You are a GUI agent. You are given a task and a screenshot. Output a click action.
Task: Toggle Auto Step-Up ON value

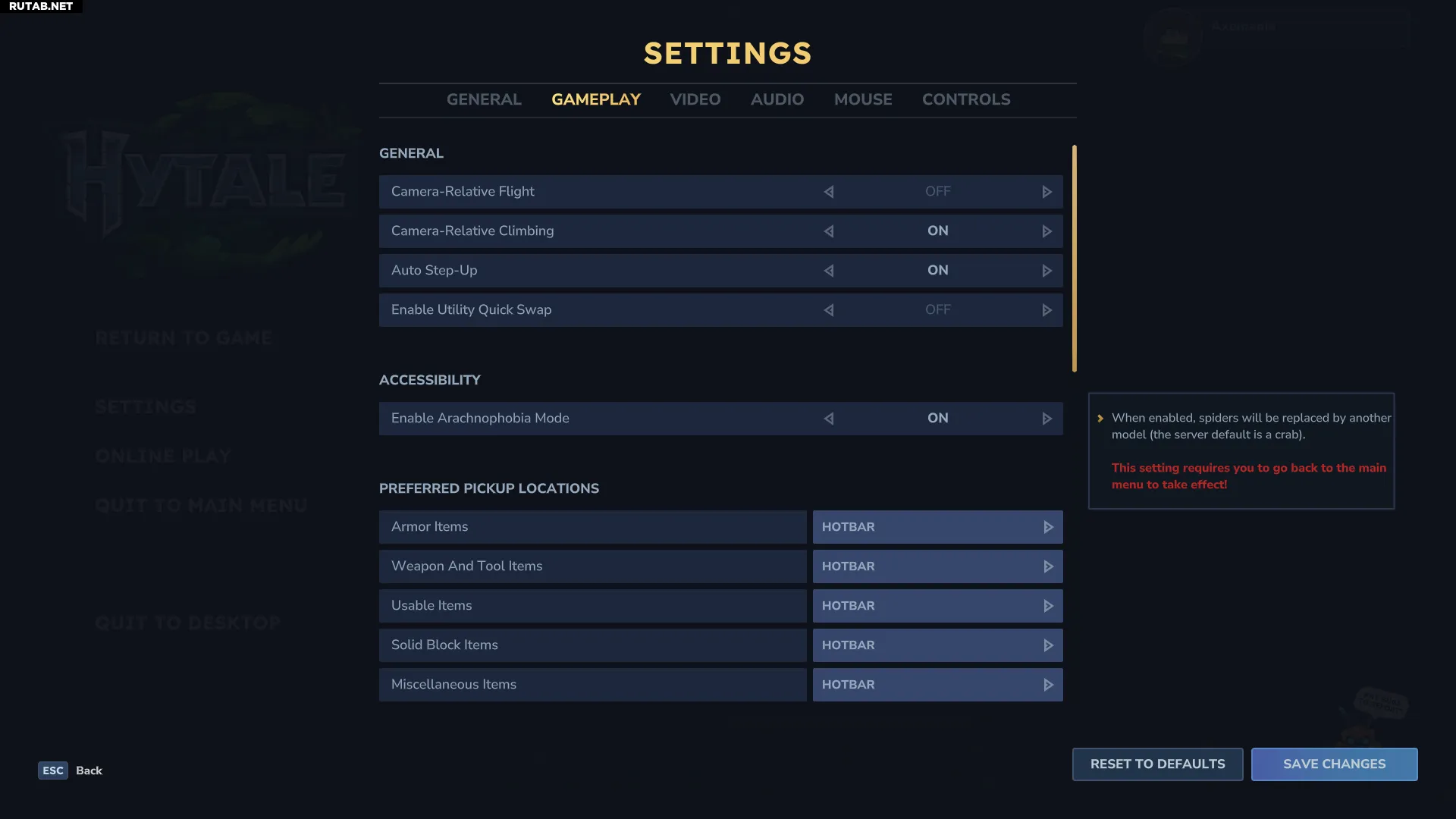[937, 271]
